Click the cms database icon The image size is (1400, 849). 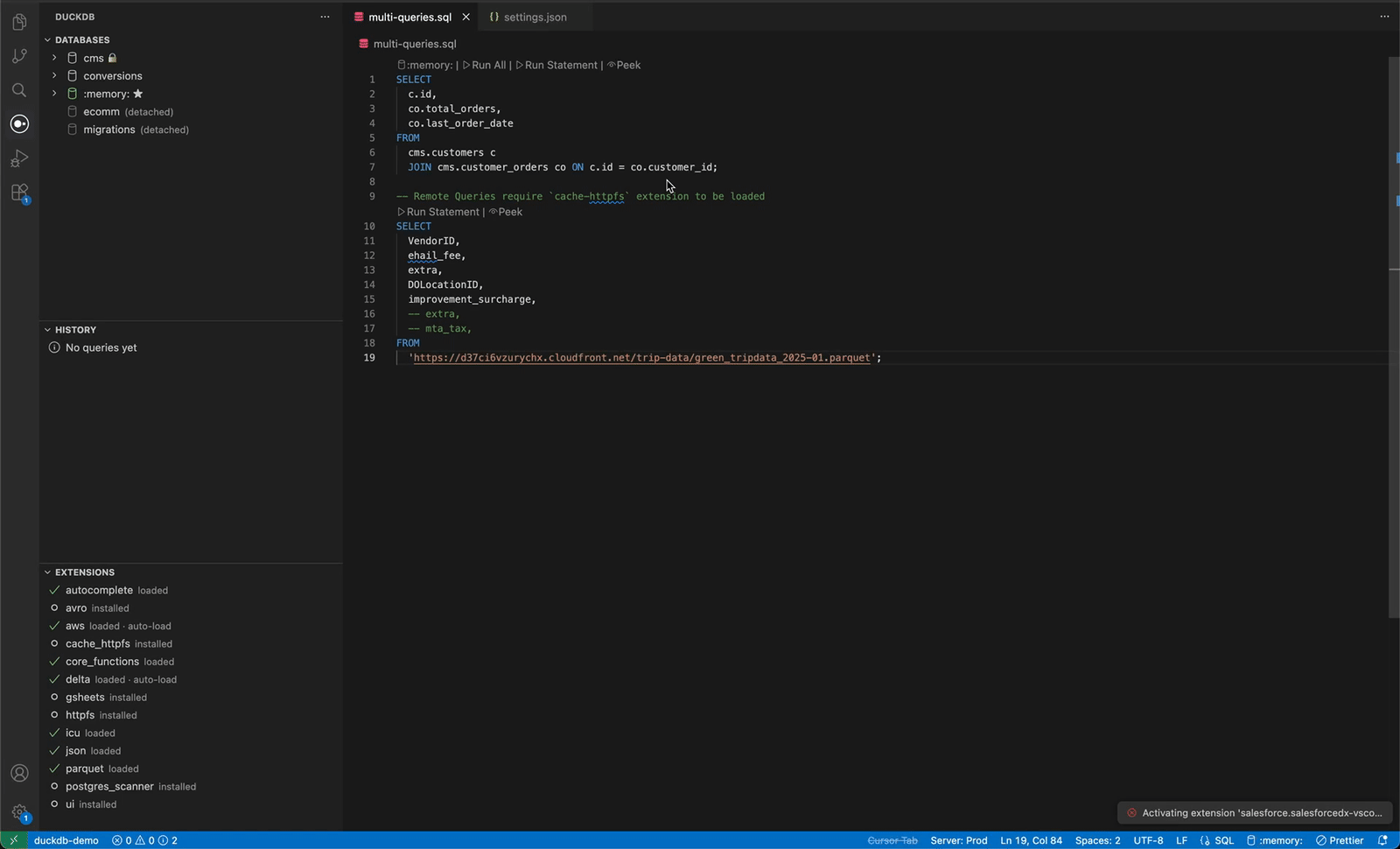click(73, 58)
